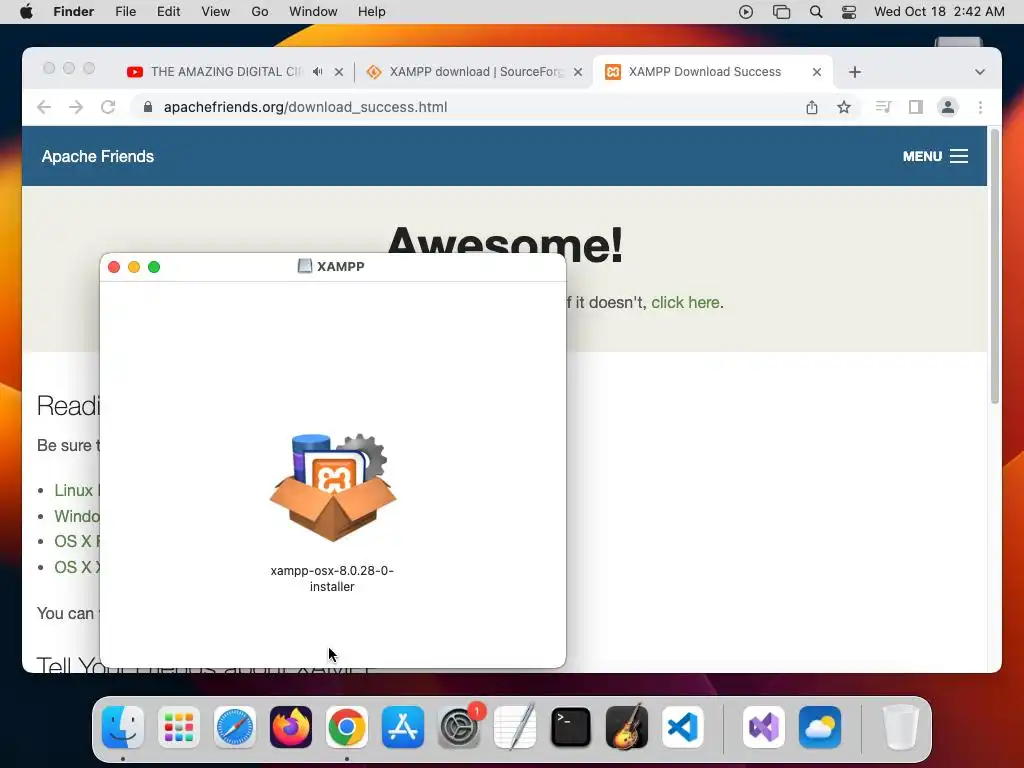Share this page from the address bar
1024x768 pixels.
[812, 107]
